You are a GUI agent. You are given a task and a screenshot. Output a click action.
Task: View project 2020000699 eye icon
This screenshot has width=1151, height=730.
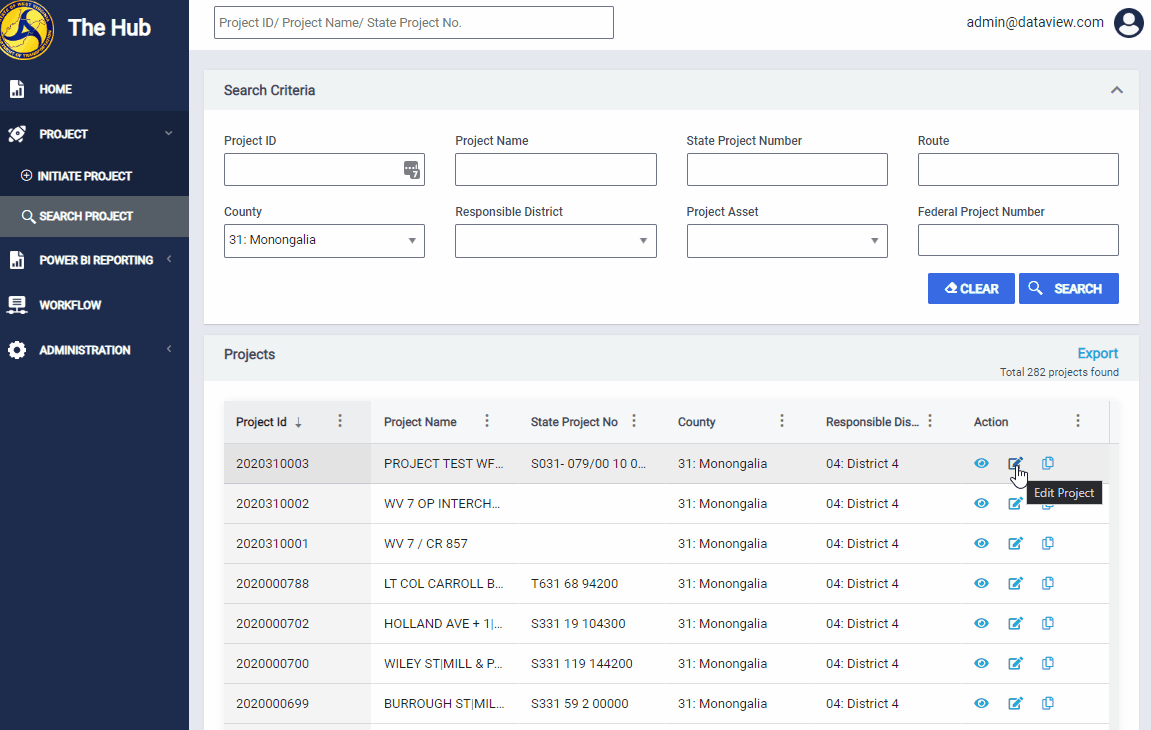(981, 704)
